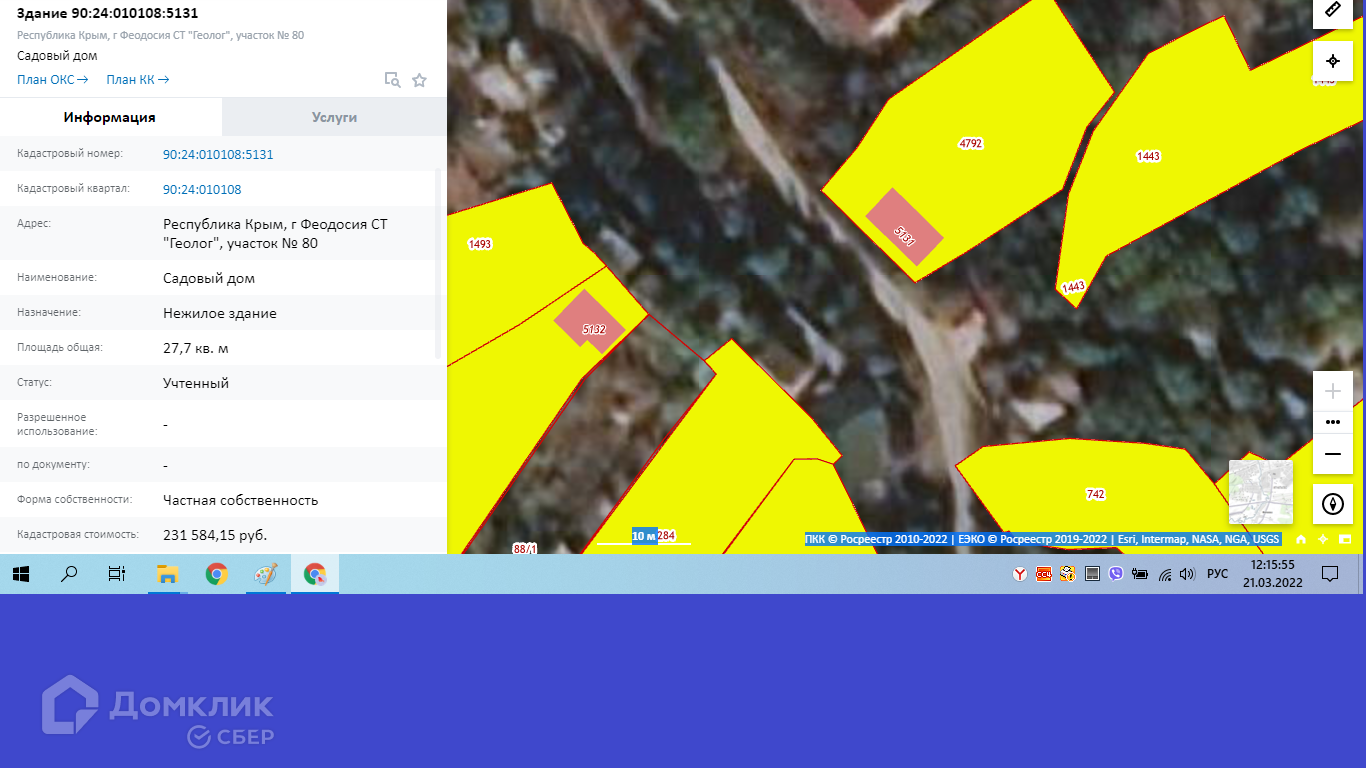Screen dimensions: 1366x768
Task: Open the Windows notification center
Action: coord(1330,574)
